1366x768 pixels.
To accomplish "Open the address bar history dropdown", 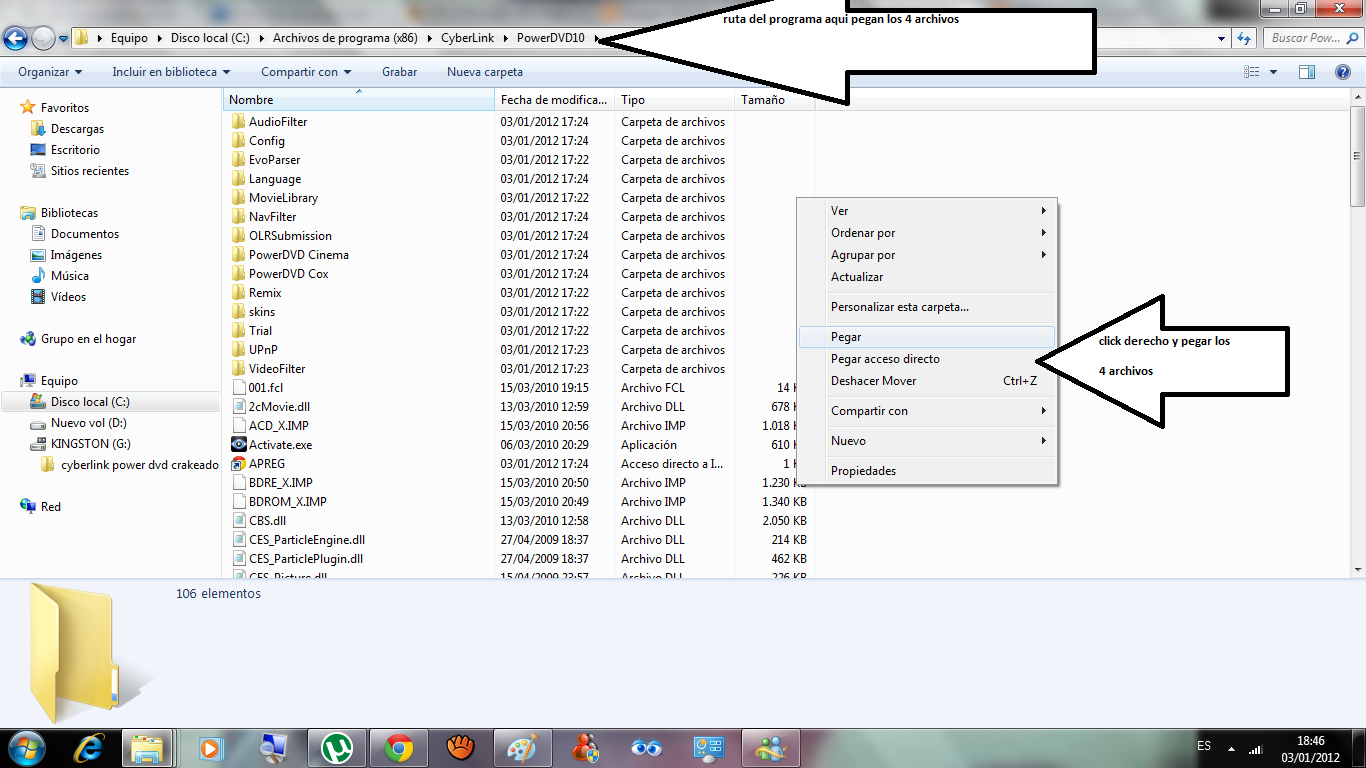I will tap(1221, 38).
